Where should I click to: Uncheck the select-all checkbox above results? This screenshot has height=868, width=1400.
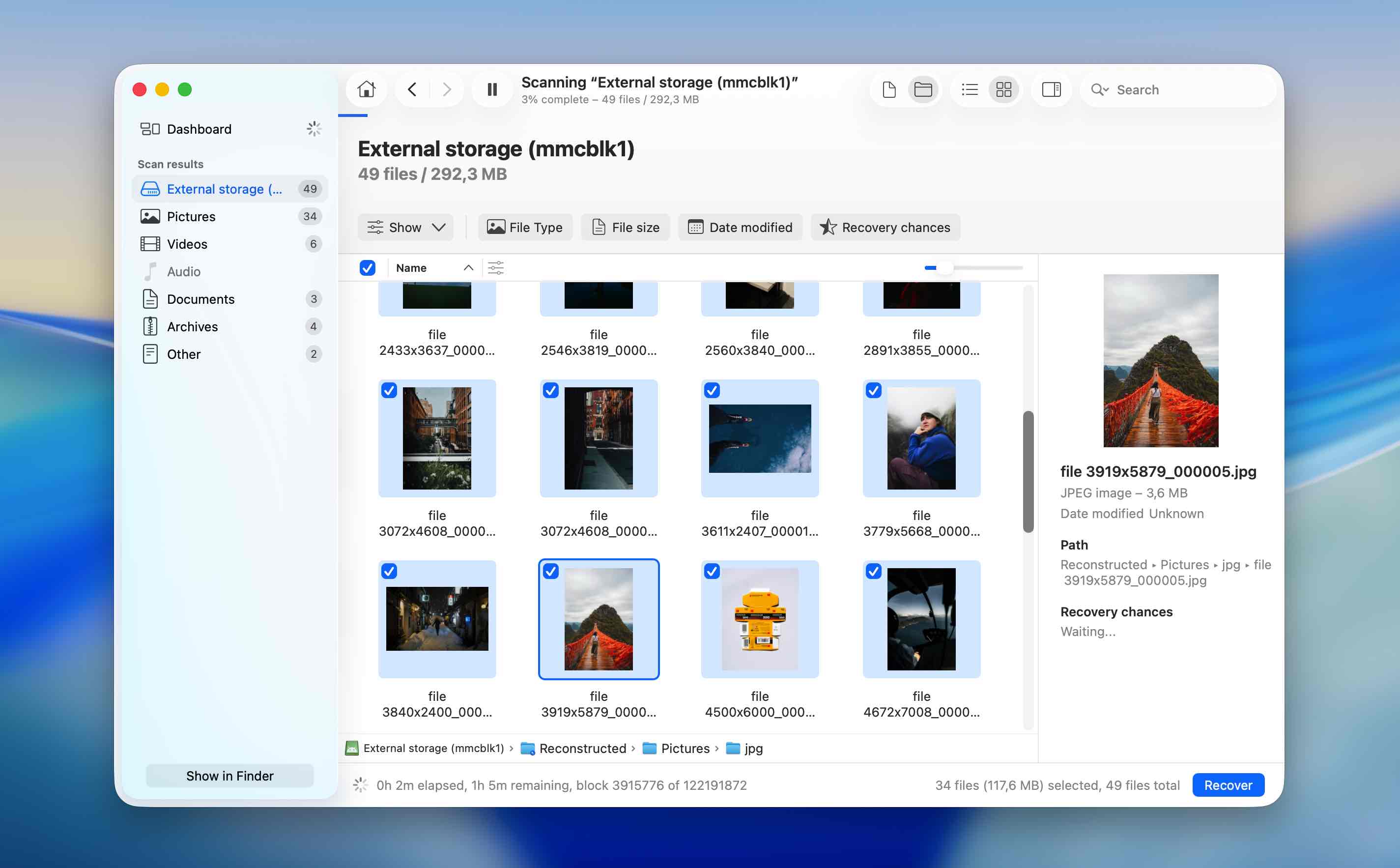pos(368,267)
